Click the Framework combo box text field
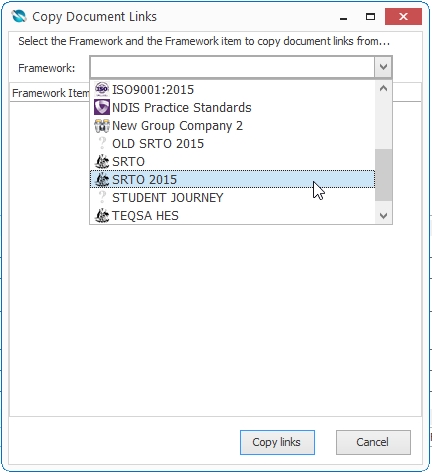Screen dimensions: 432x473 coord(232,67)
